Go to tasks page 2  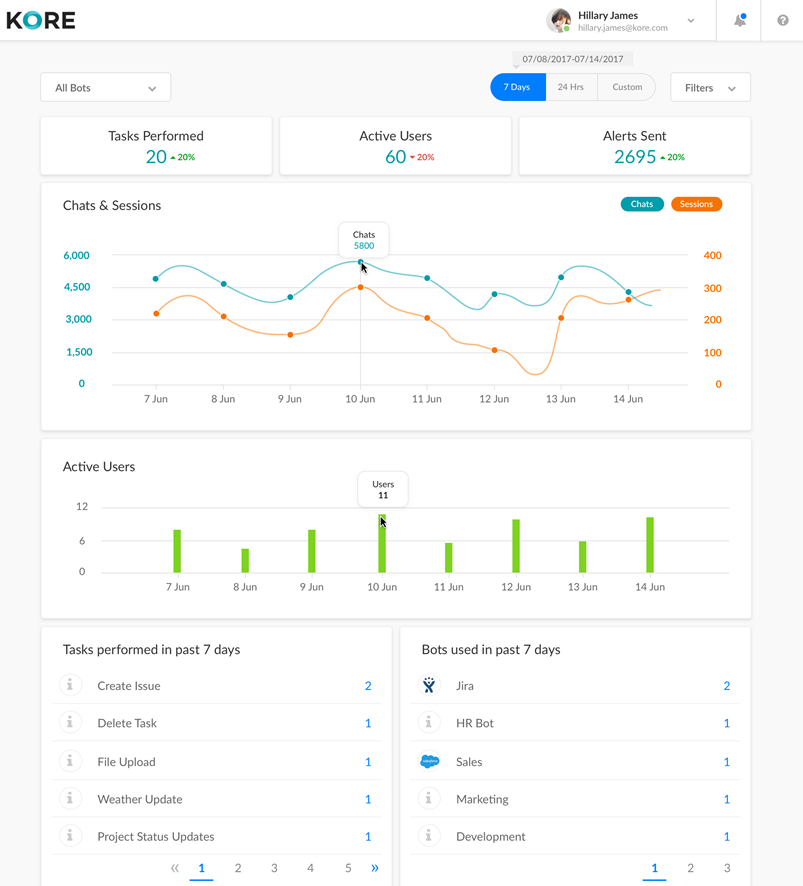tap(238, 868)
